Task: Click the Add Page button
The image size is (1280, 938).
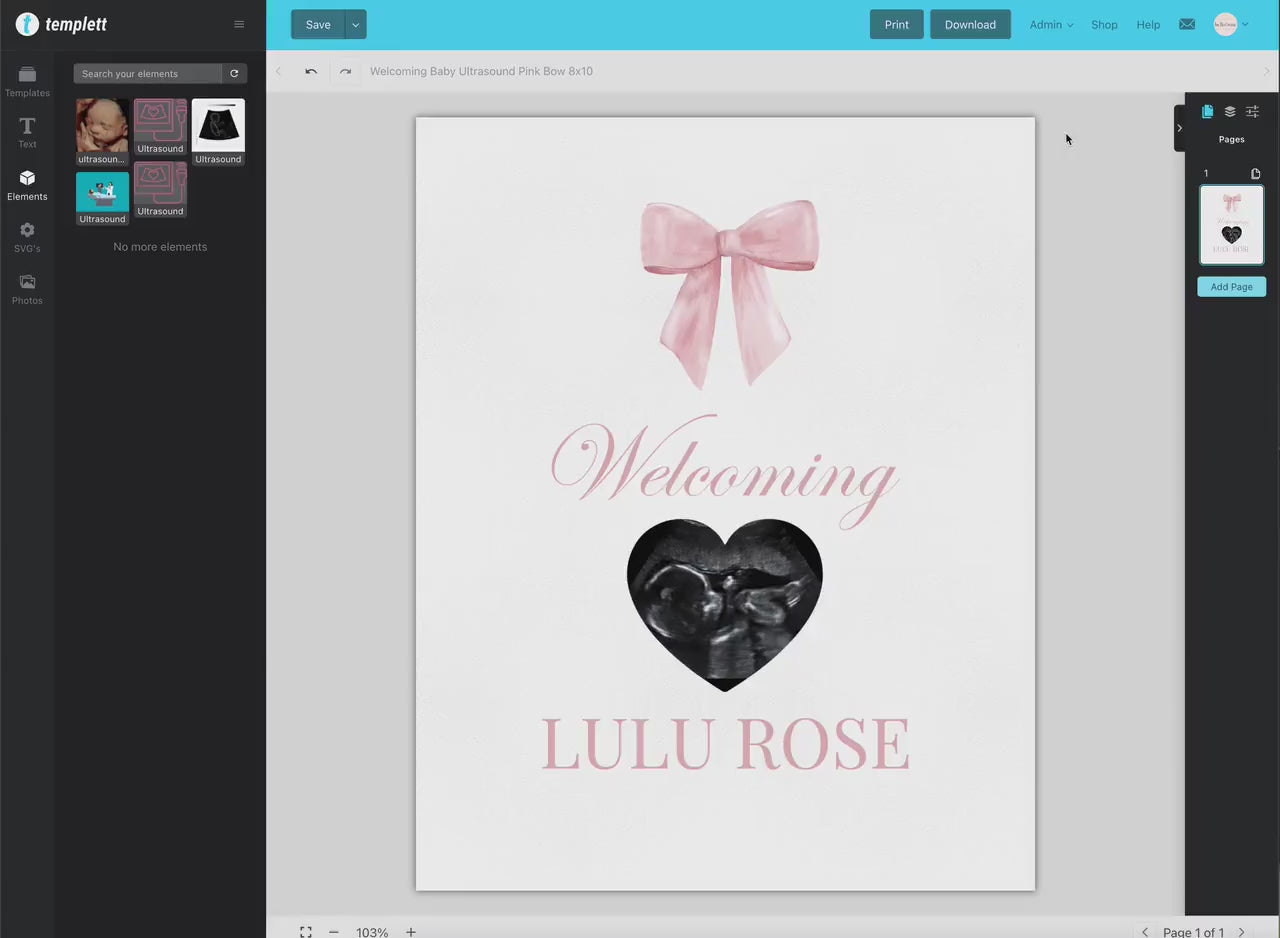Action: (1231, 287)
